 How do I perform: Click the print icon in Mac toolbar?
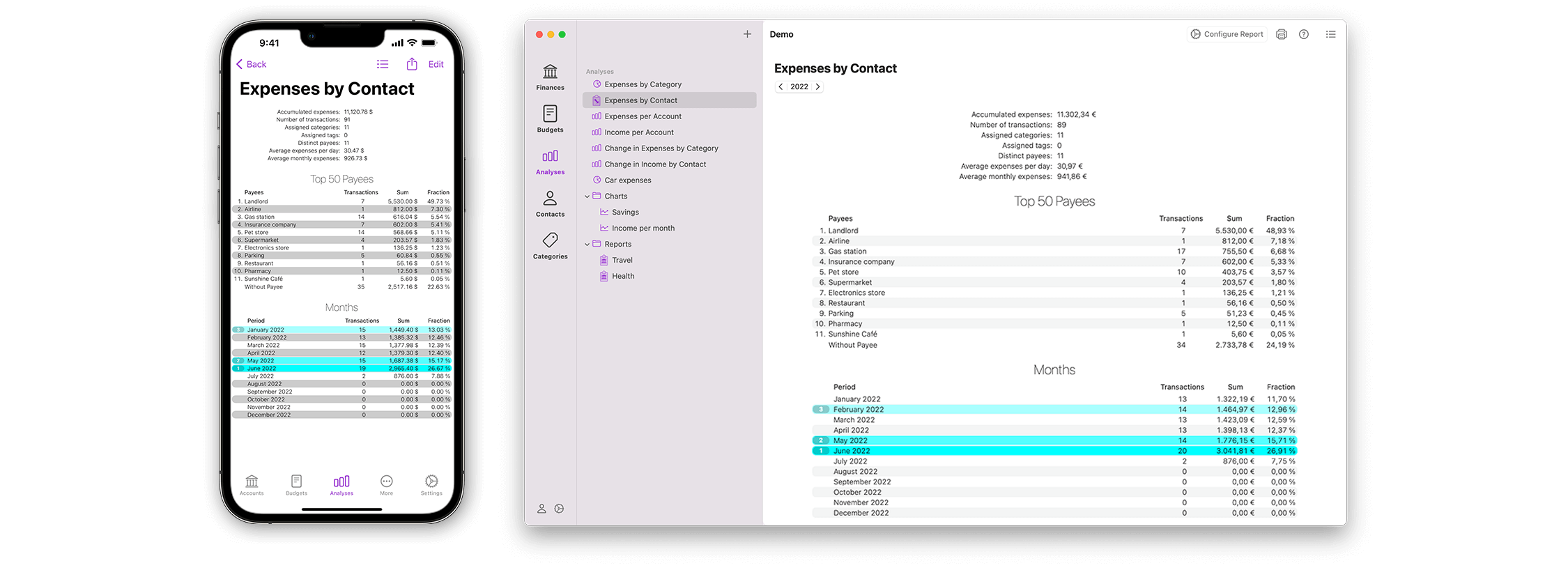click(x=1281, y=34)
